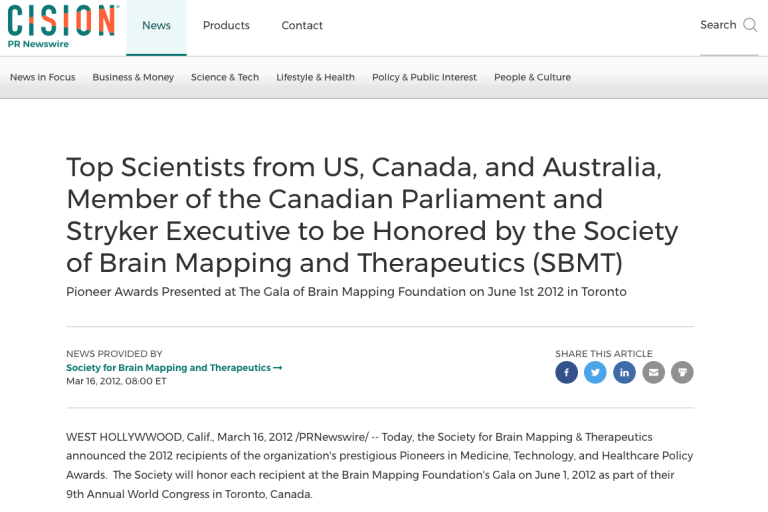
Task: Open Lifestyle & Health category
Action: tap(315, 77)
